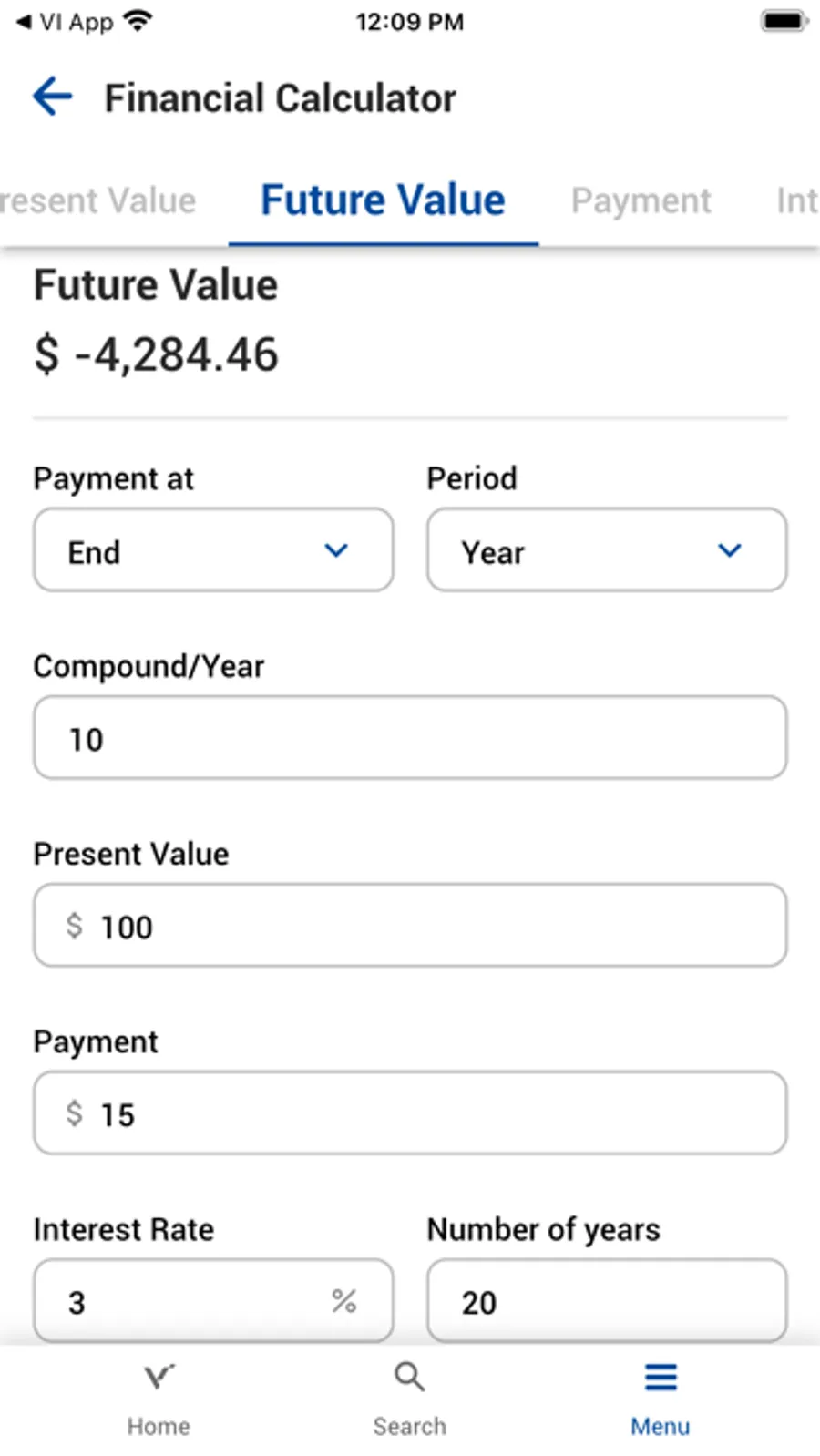Switch to the Payment tab
Viewport: 820px width, 1456px height.
click(641, 200)
